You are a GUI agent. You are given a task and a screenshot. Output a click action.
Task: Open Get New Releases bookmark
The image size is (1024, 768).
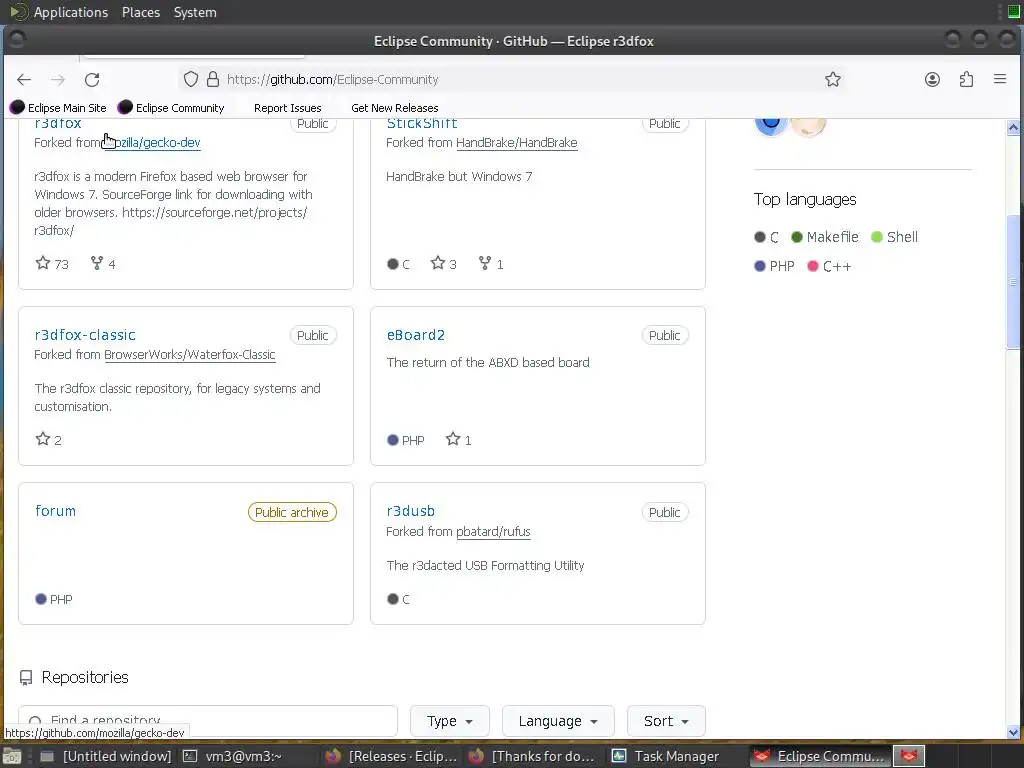[x=394, y=108]
